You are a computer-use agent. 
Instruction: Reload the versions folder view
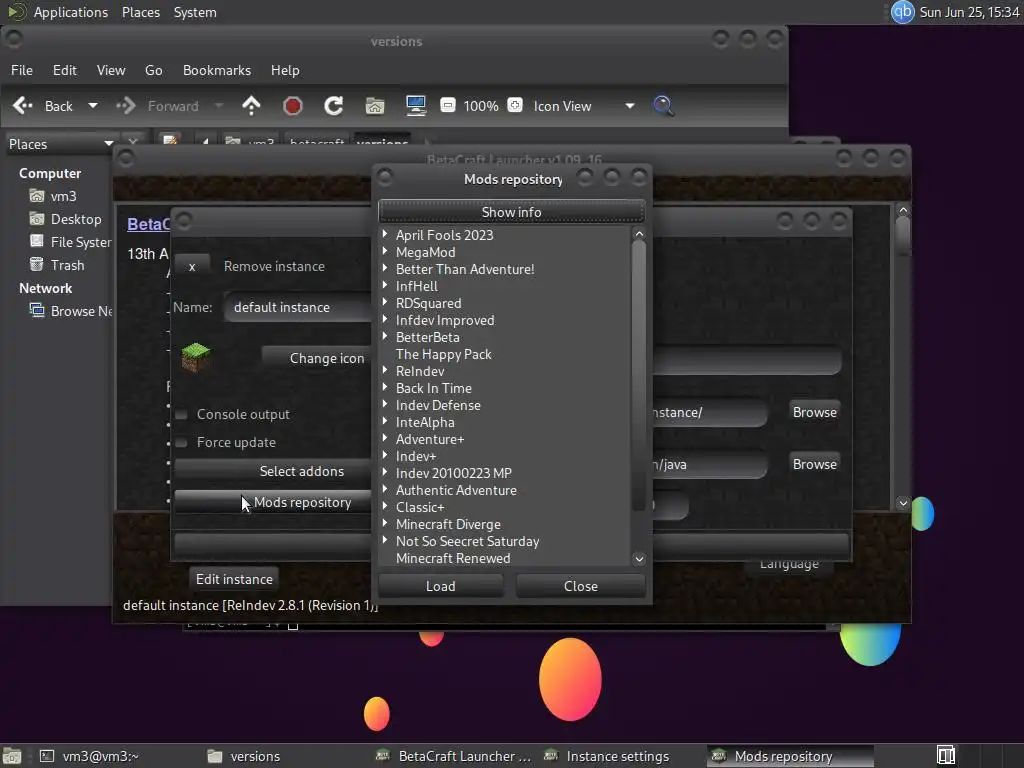334,106
